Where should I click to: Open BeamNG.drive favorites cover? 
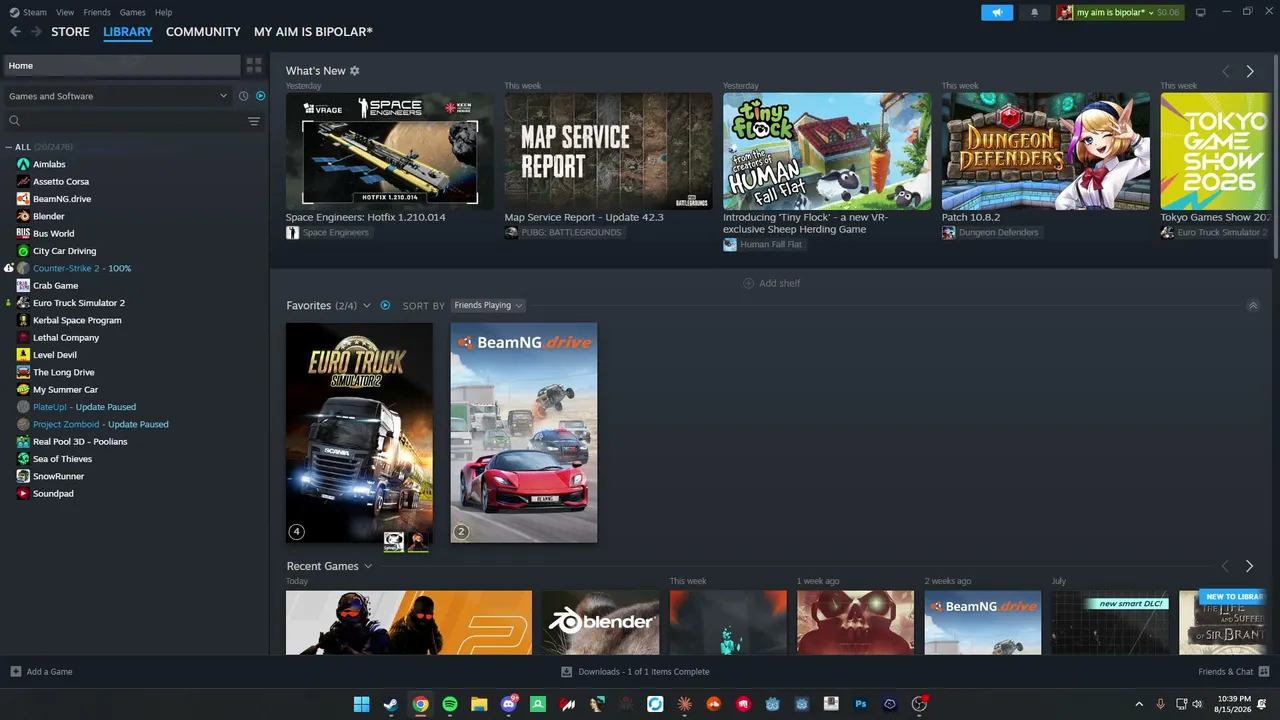pos(524,432)
